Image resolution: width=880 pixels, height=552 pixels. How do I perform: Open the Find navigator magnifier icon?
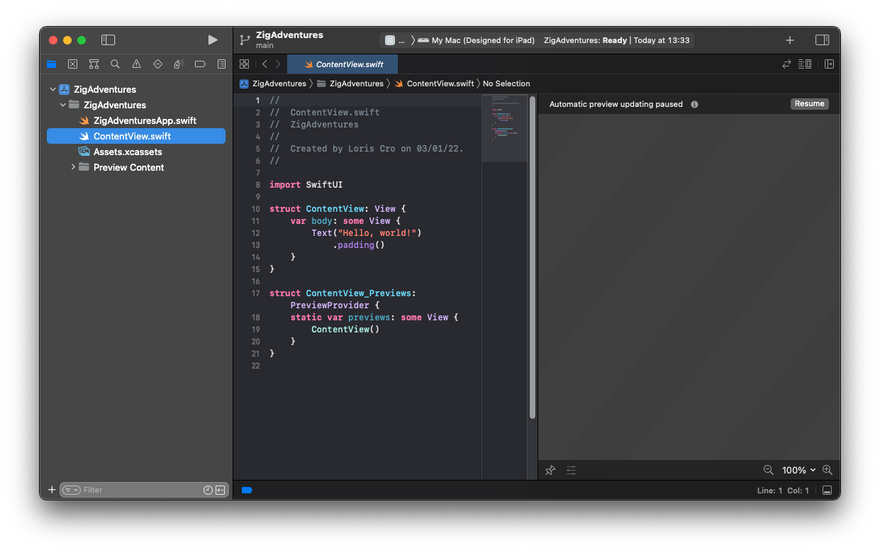pyautogui.click(x=115, y=64)
